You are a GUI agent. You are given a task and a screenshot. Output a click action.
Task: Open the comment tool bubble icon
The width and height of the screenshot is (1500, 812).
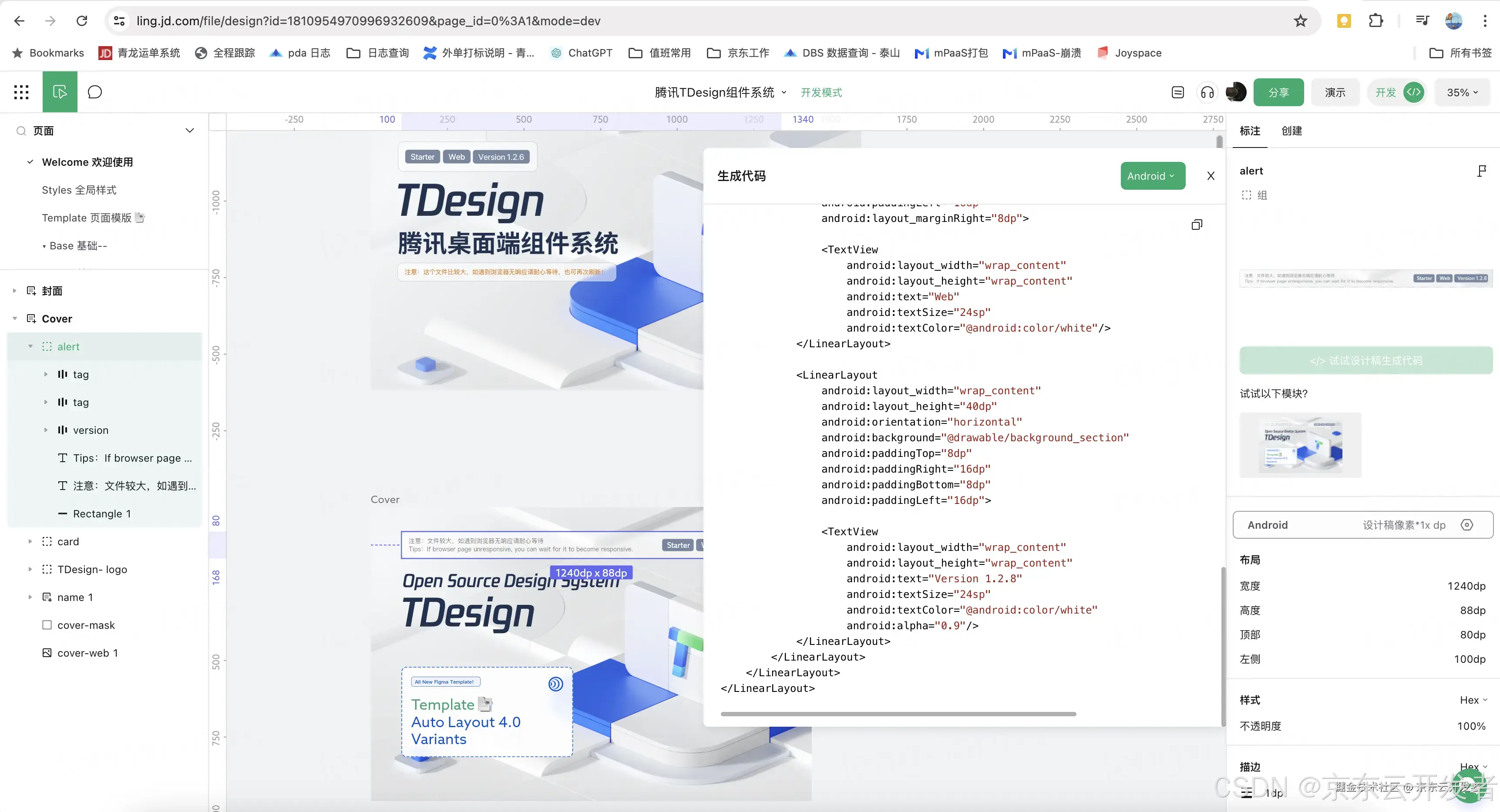click(95, 92)
